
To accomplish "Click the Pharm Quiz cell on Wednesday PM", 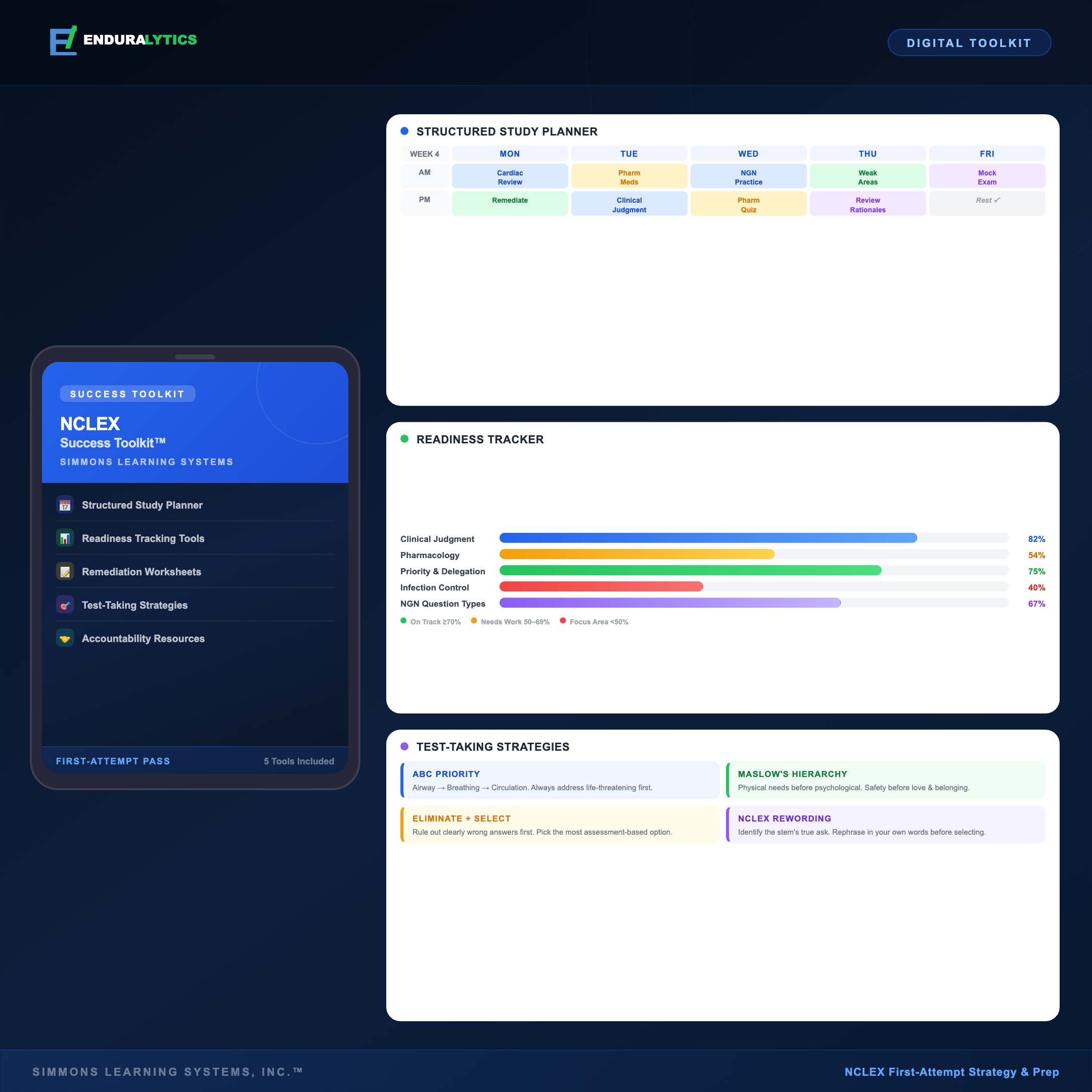I will tap(748, 203).
